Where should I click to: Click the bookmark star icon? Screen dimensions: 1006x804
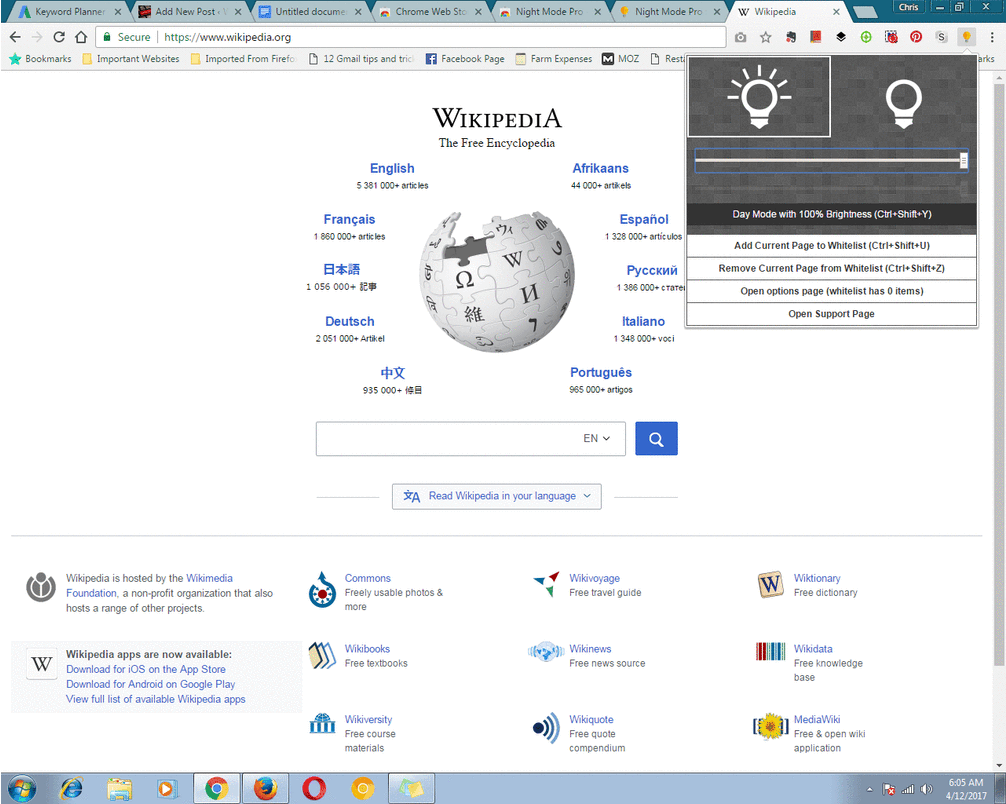tap(765, 37)
